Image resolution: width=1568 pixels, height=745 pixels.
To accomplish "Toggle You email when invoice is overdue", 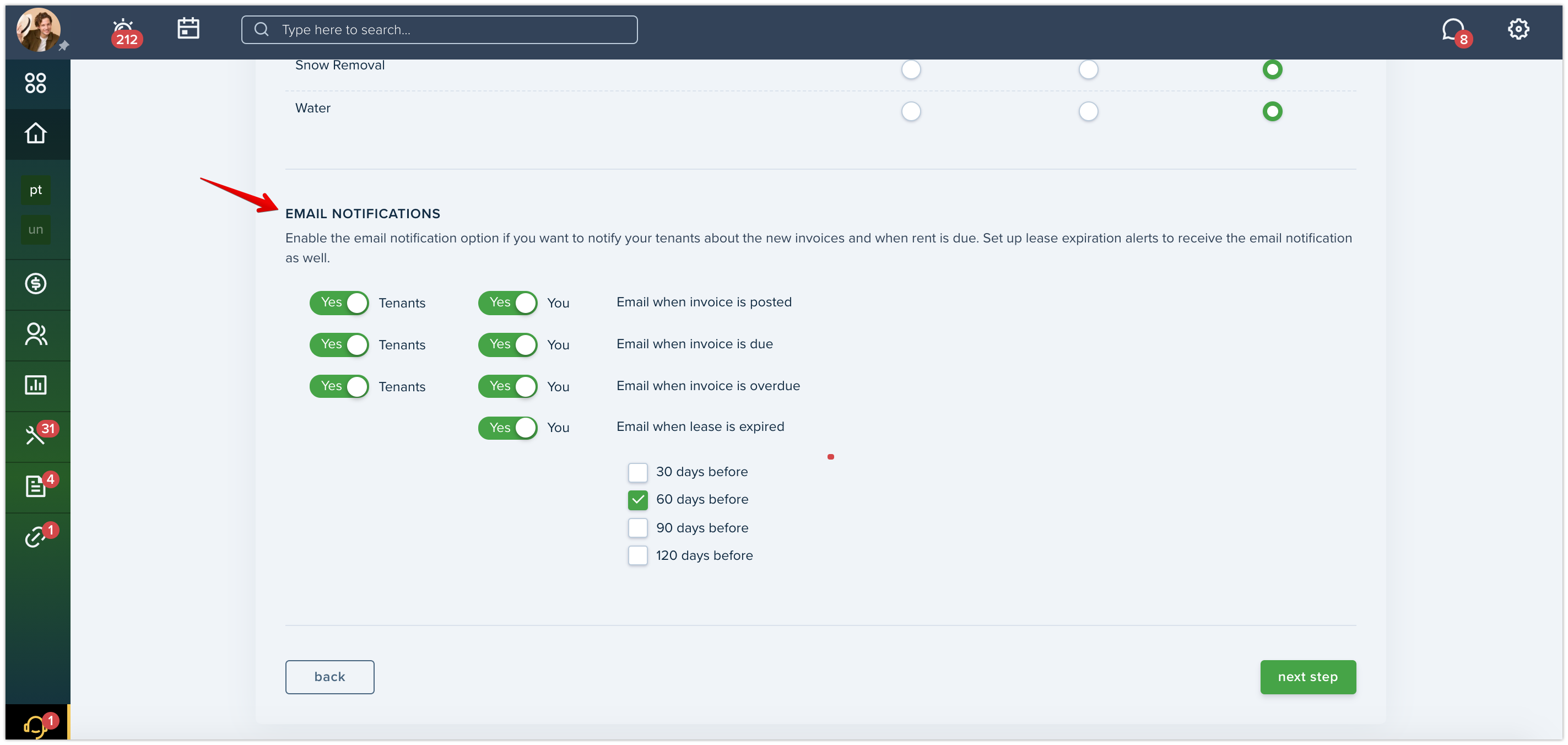I will (507, 386).
